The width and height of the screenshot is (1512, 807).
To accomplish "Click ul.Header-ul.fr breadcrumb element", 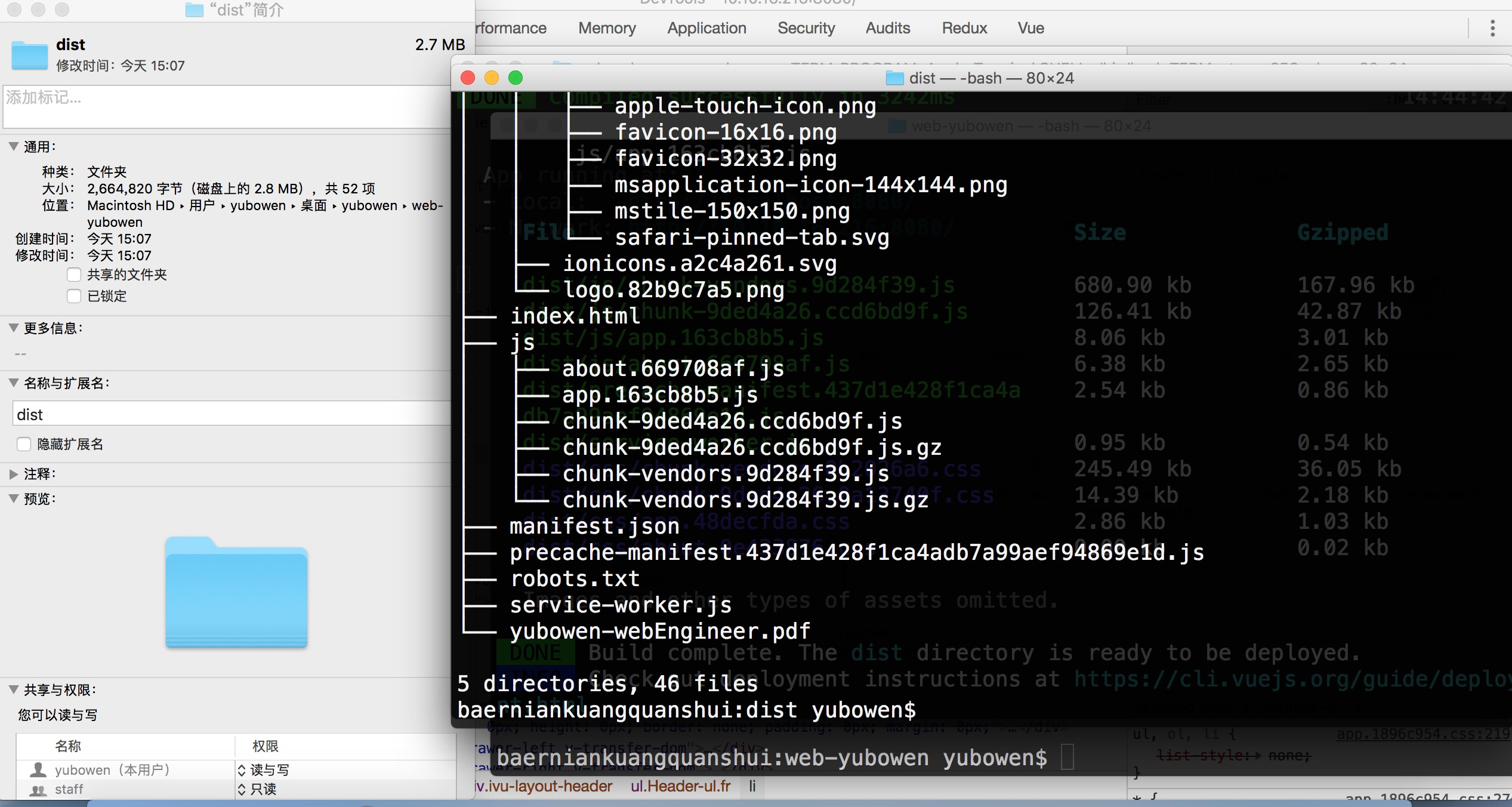I will 680,786.
